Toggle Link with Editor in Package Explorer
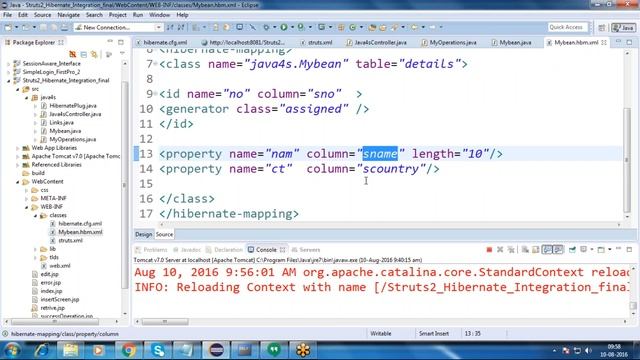640x360 pixels. [x=94, y=54]
